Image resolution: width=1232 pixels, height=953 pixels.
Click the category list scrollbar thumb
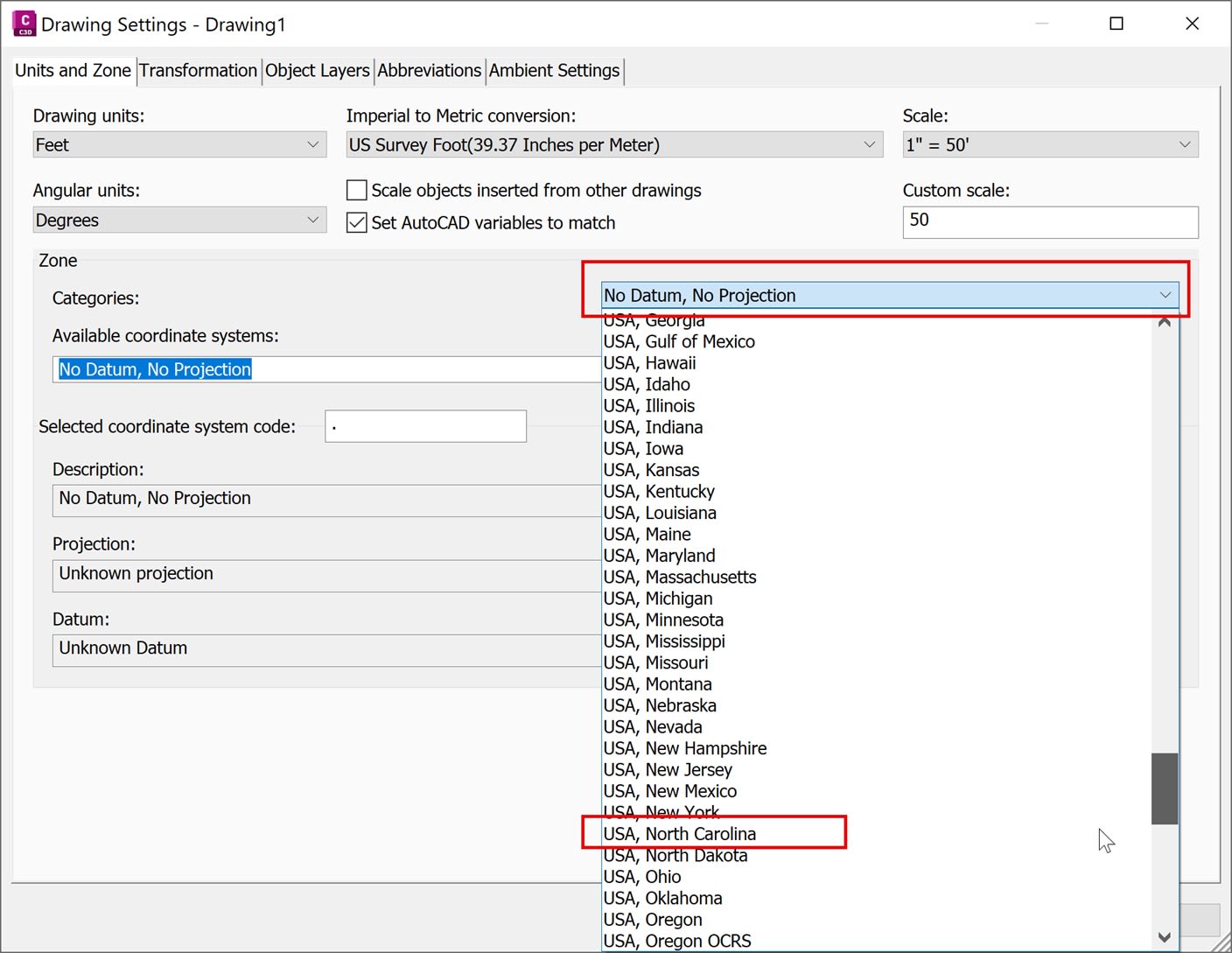1165,788
